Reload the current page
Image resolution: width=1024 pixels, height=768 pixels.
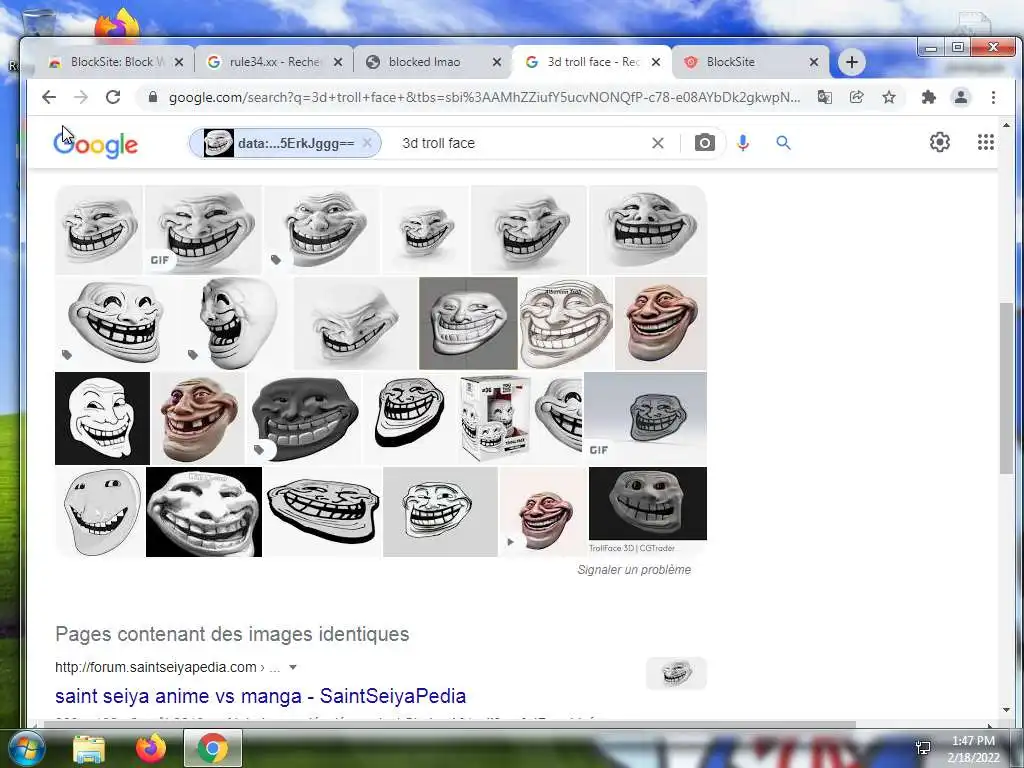113,97
